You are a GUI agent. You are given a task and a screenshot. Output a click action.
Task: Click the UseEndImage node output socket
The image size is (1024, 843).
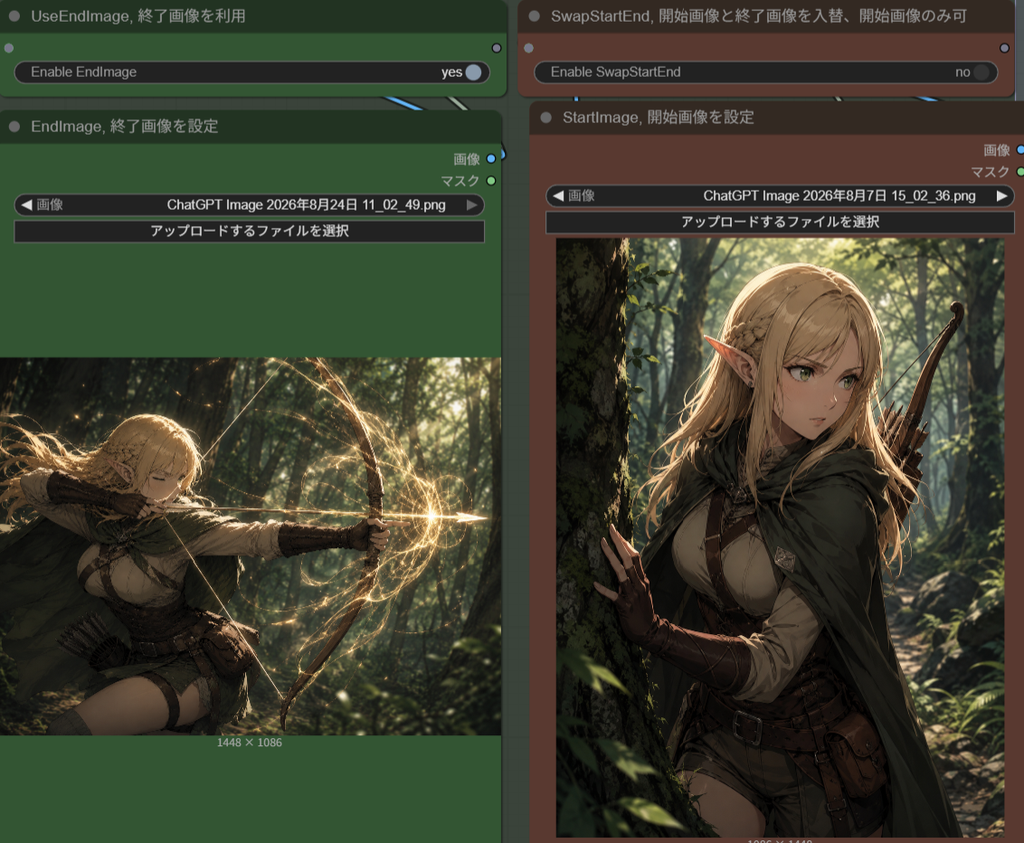pyautogui.click(x=496, y=48)
